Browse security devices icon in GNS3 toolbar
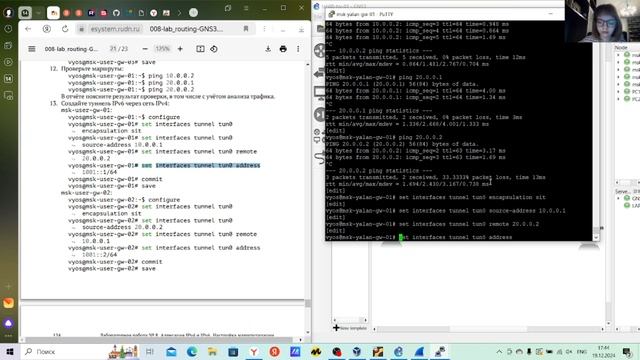 pyautogui.click(x=320, y=115)
